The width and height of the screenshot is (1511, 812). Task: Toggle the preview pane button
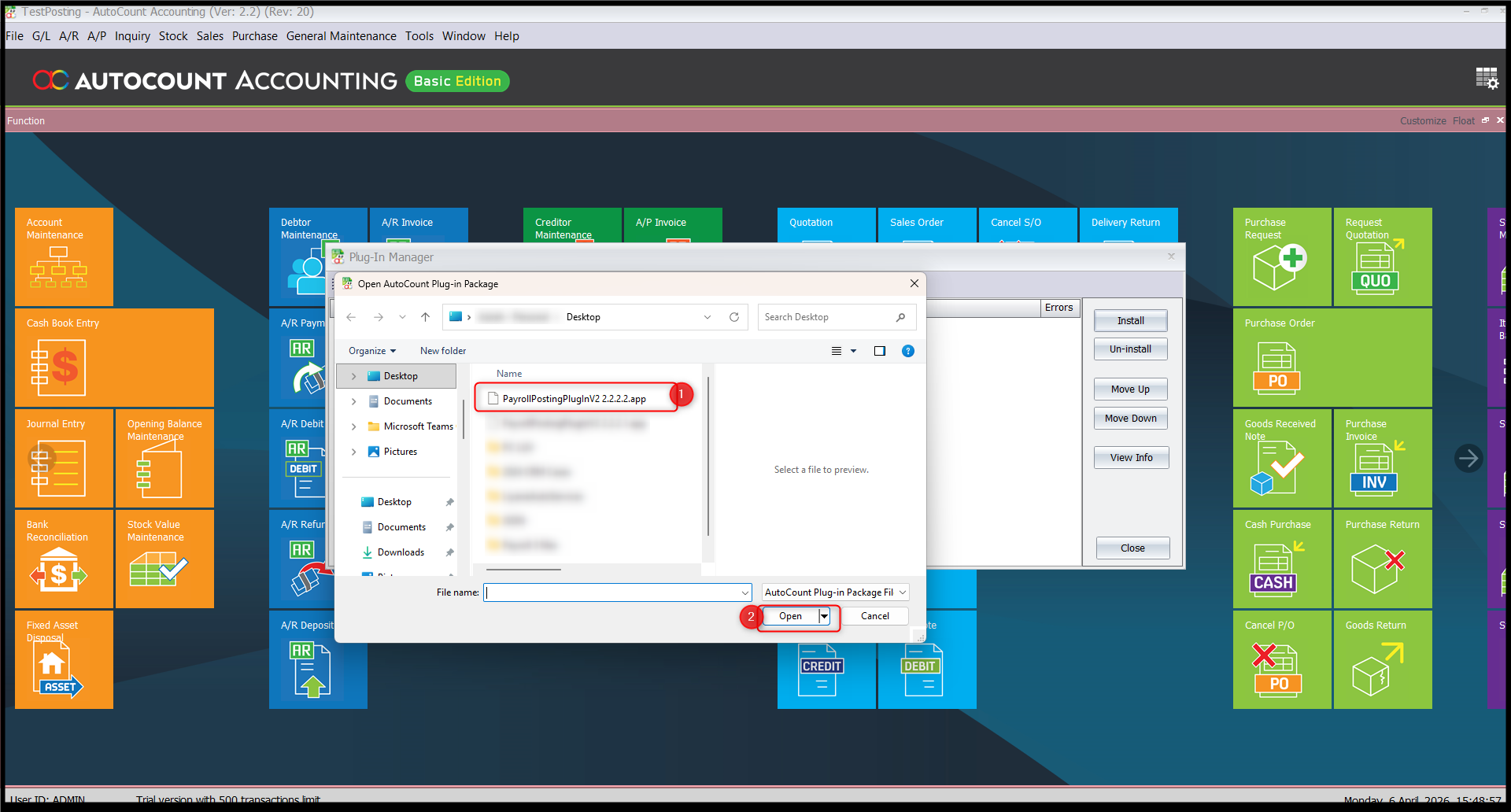pos(880,351)
